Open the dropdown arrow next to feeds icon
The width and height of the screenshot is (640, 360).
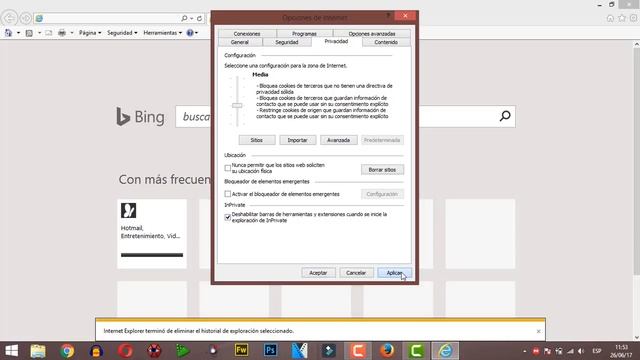(x=39, y=33)
